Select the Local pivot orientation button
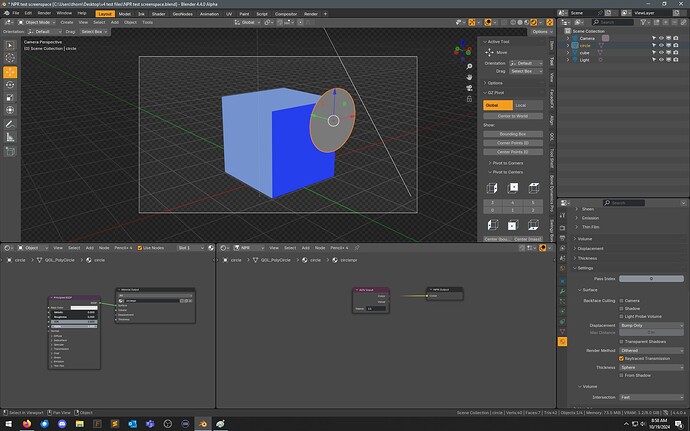The width and height of the screenshot is (690, 431). coord(528,105)
